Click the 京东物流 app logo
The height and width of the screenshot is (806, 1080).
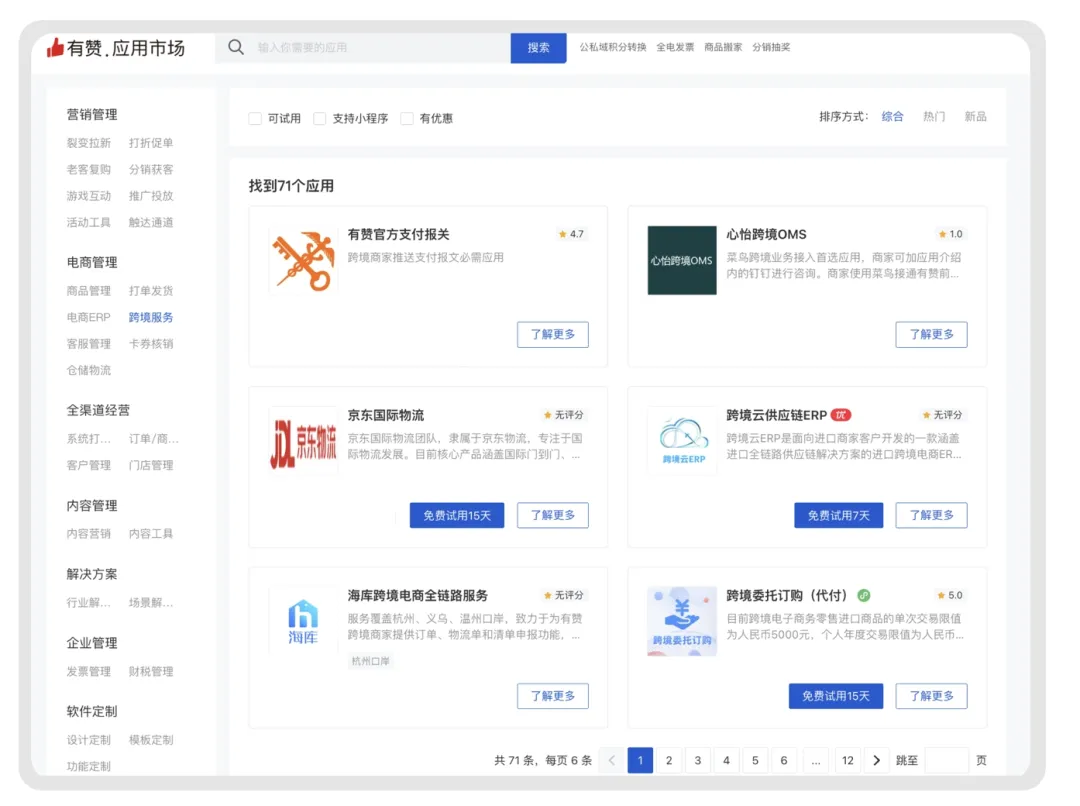pyautogui.click(x=303, y=441)
